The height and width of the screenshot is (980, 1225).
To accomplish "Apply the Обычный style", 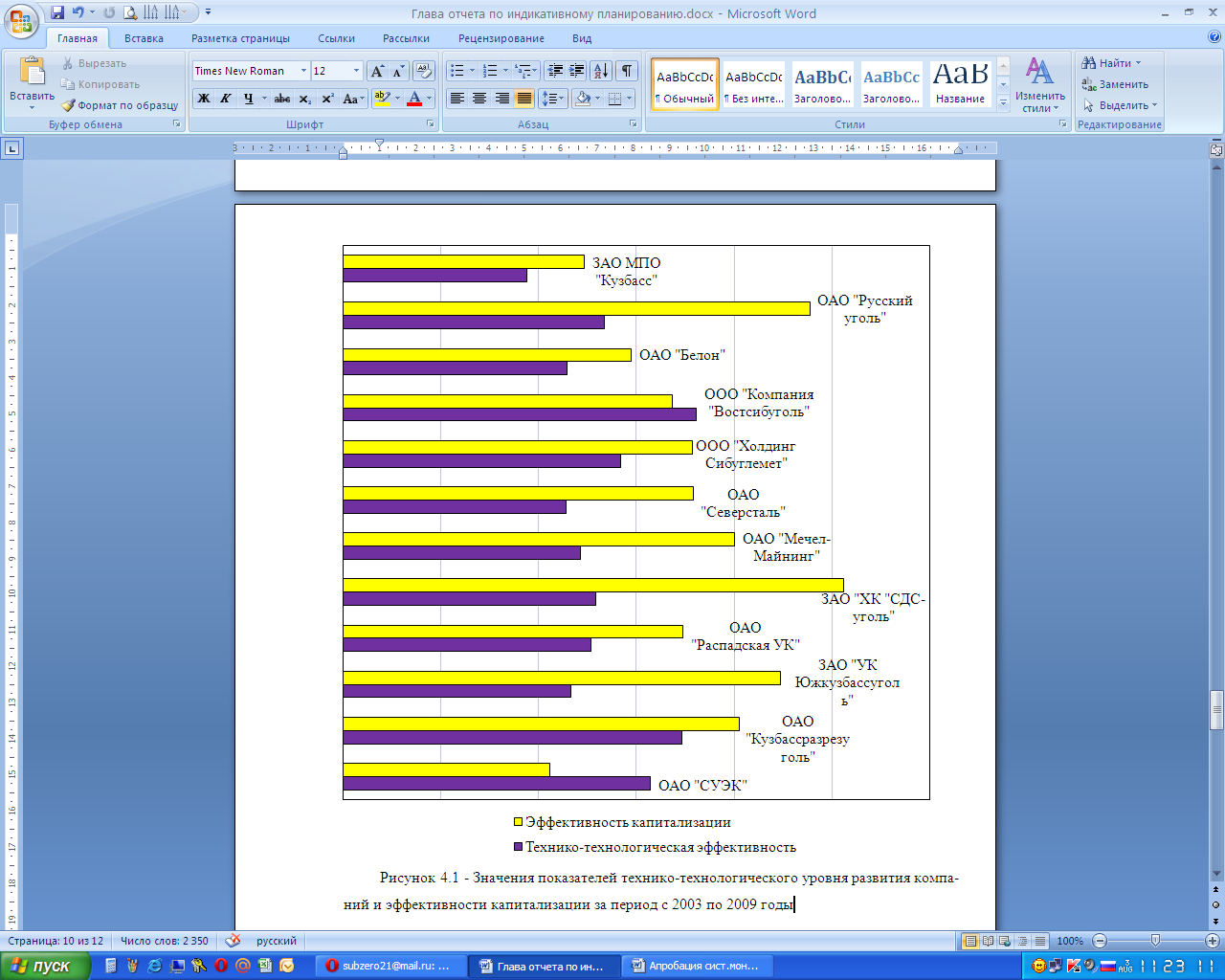I will pyautogui.click(x=685, y=85).
